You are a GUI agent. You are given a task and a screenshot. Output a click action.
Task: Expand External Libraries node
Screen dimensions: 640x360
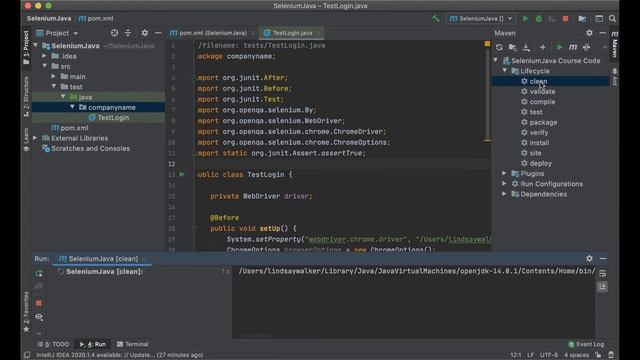click(36, 138)
